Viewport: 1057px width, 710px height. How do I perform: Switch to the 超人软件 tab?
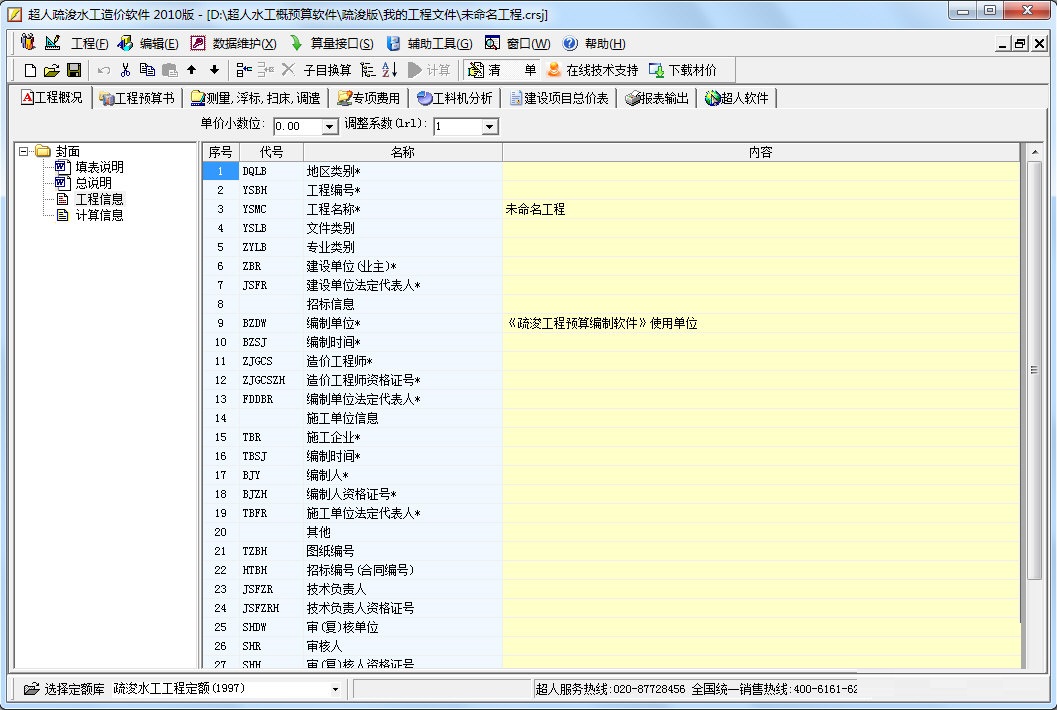click(737, 98)
